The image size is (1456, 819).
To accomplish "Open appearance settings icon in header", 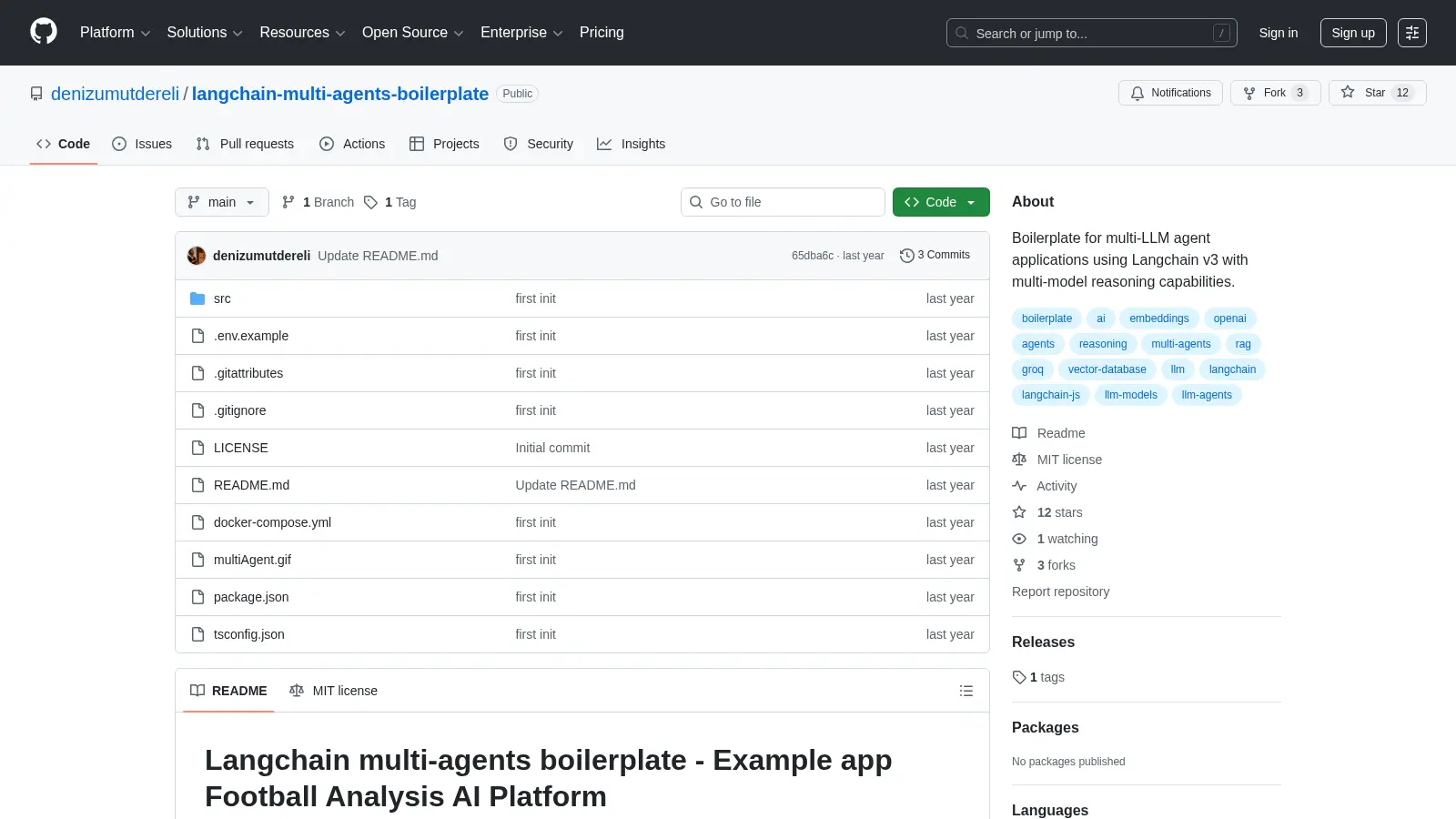I will 1412,33.
